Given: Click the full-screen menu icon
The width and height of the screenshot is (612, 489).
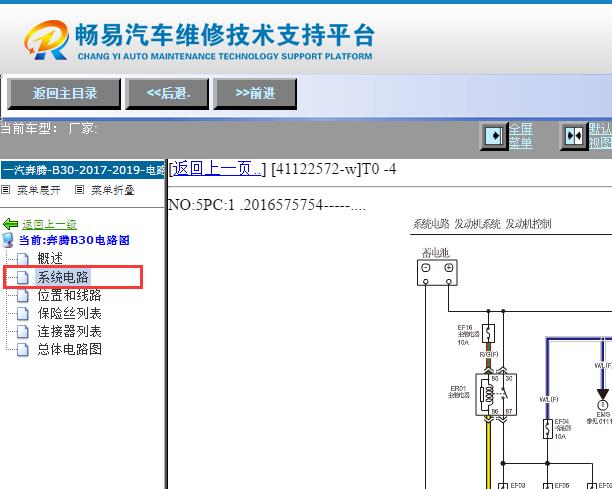Looking at the screenshot, I should coord(494,136).
